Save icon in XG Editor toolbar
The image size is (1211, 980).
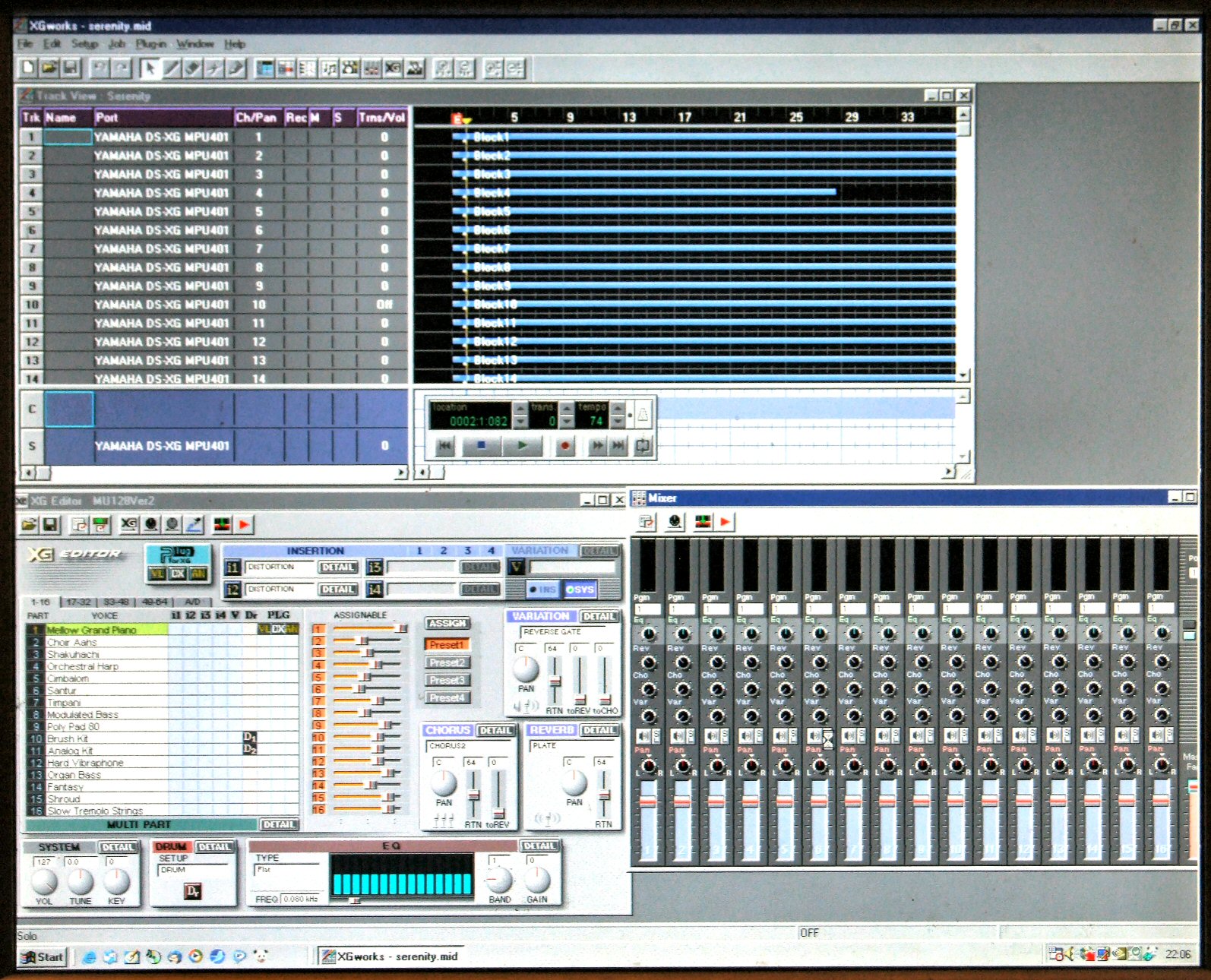pyautogui.click(x=50, y=524)
